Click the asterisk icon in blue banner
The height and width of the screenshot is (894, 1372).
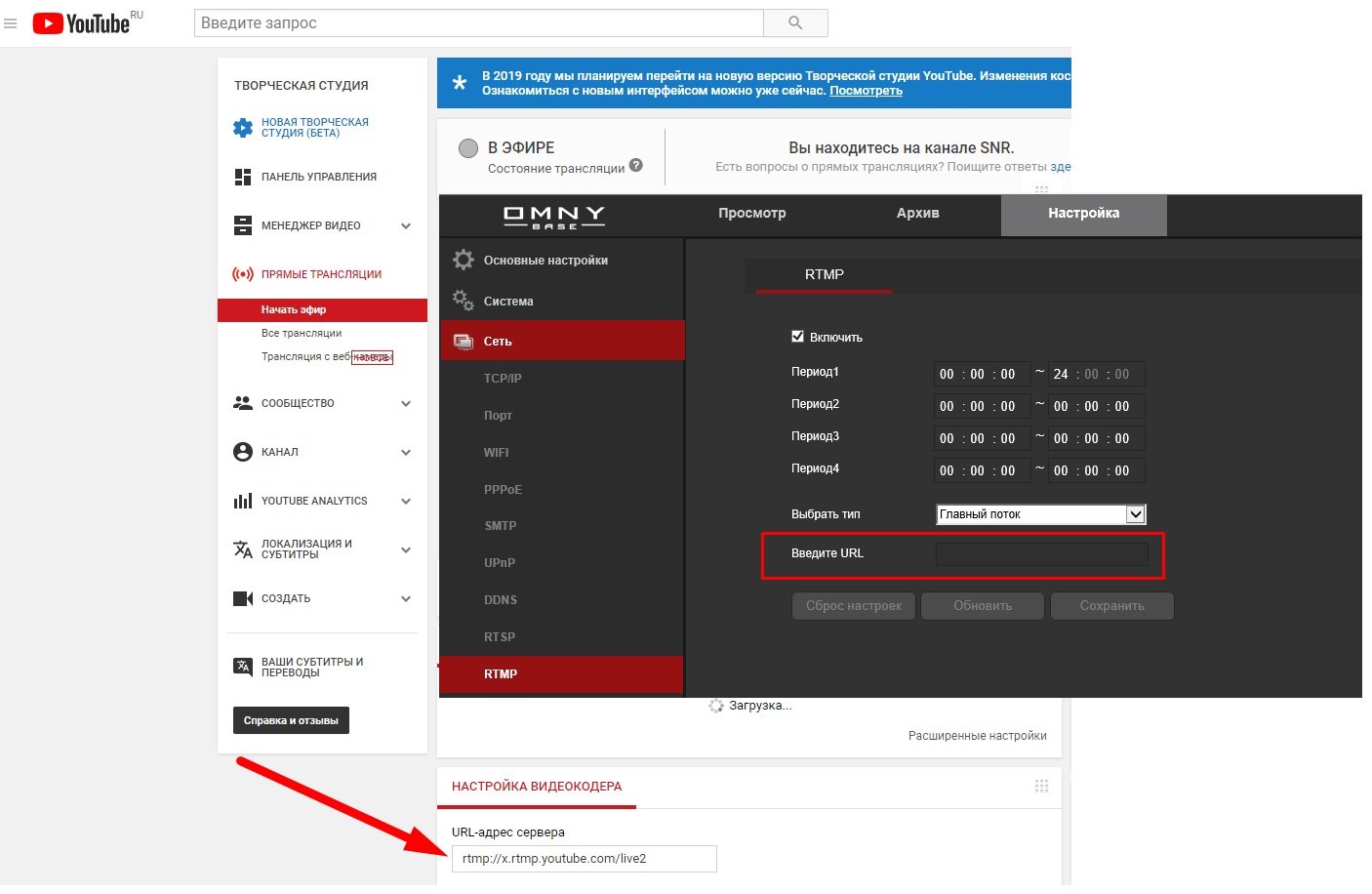(460, 83)
